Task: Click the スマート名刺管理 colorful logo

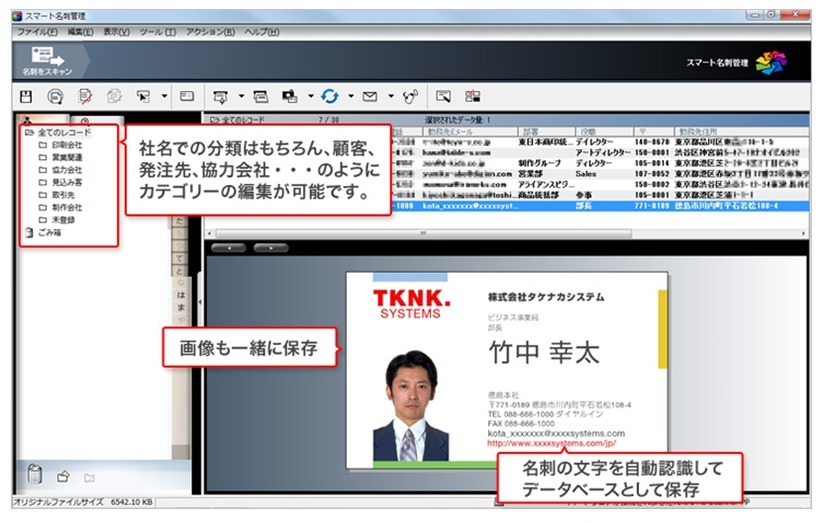Action: tap(771, 63)
